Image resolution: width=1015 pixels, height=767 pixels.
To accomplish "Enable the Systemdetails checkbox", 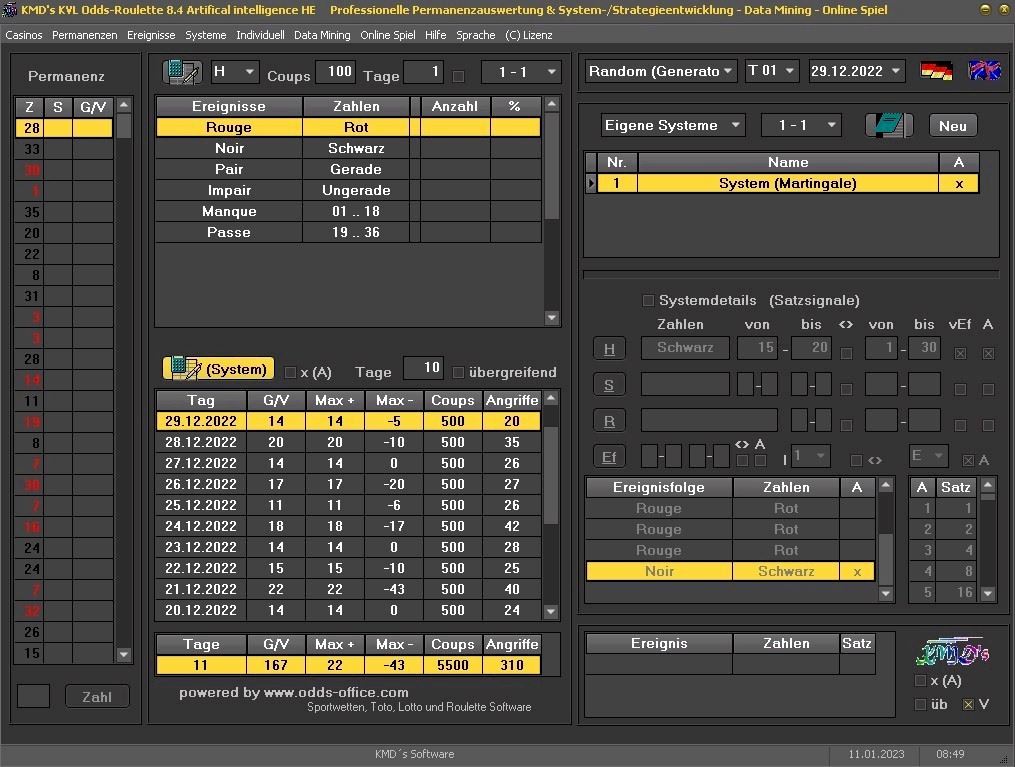I will [648, 300].
